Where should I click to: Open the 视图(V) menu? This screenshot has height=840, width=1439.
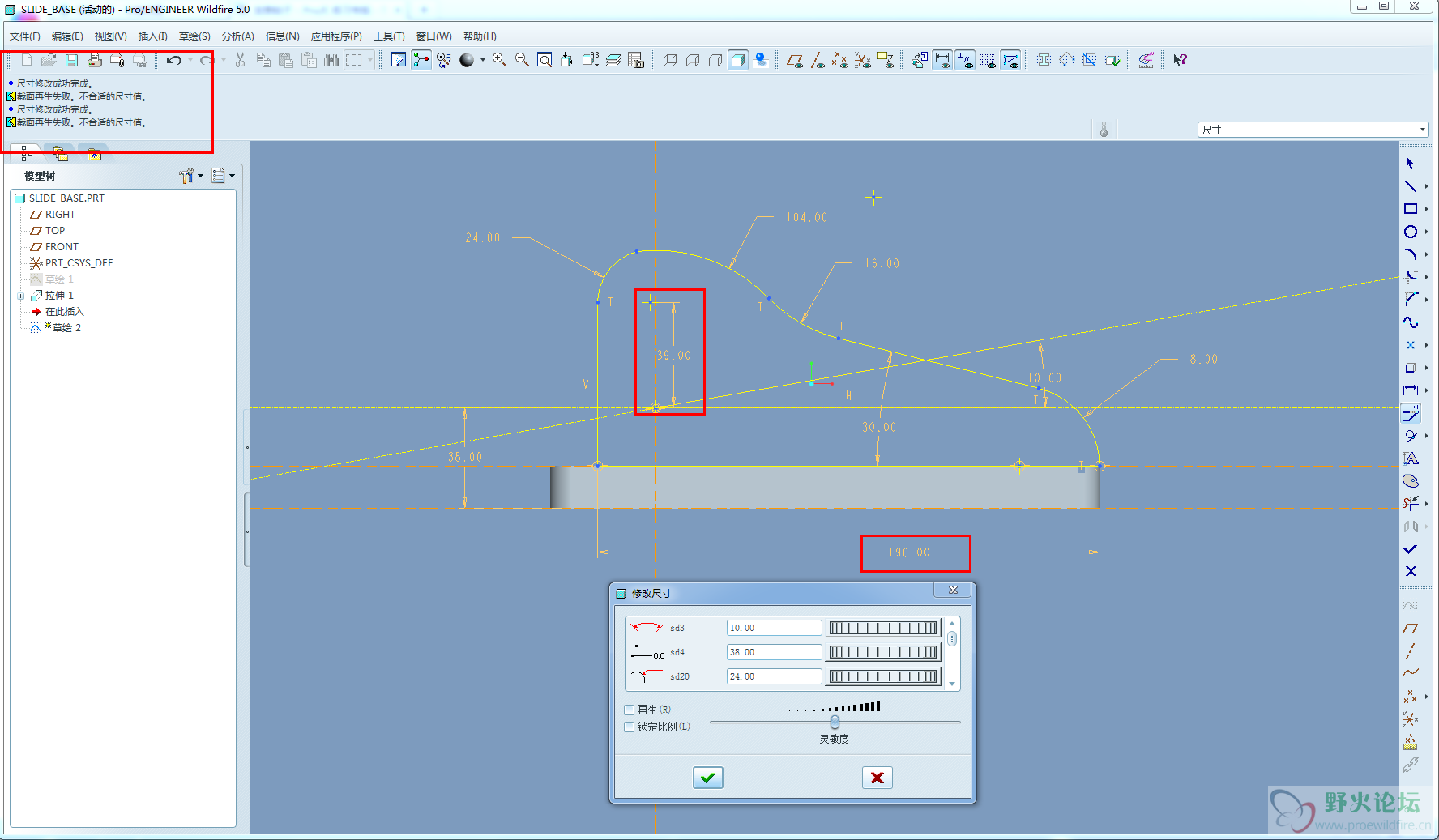point(110,36)
